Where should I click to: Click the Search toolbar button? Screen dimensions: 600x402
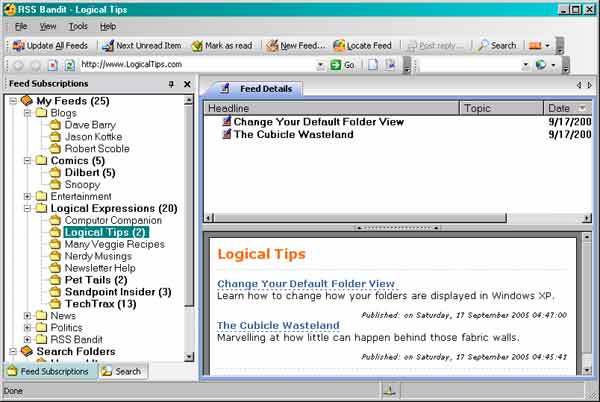pos(497,46)
